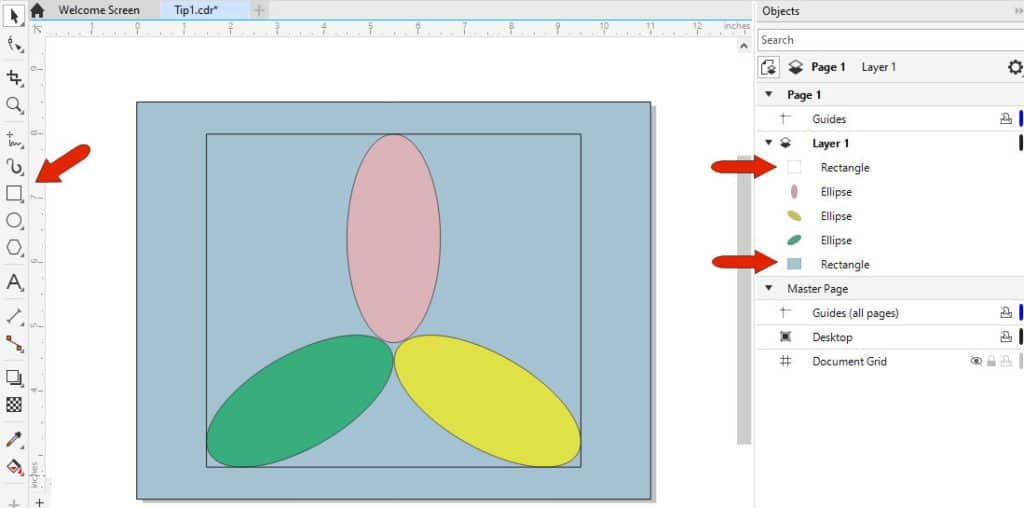The width and height of the screenshot is (1024, 508).
Task: Select the Text tool
Action: pyautogui.click(x=14, y=283)
